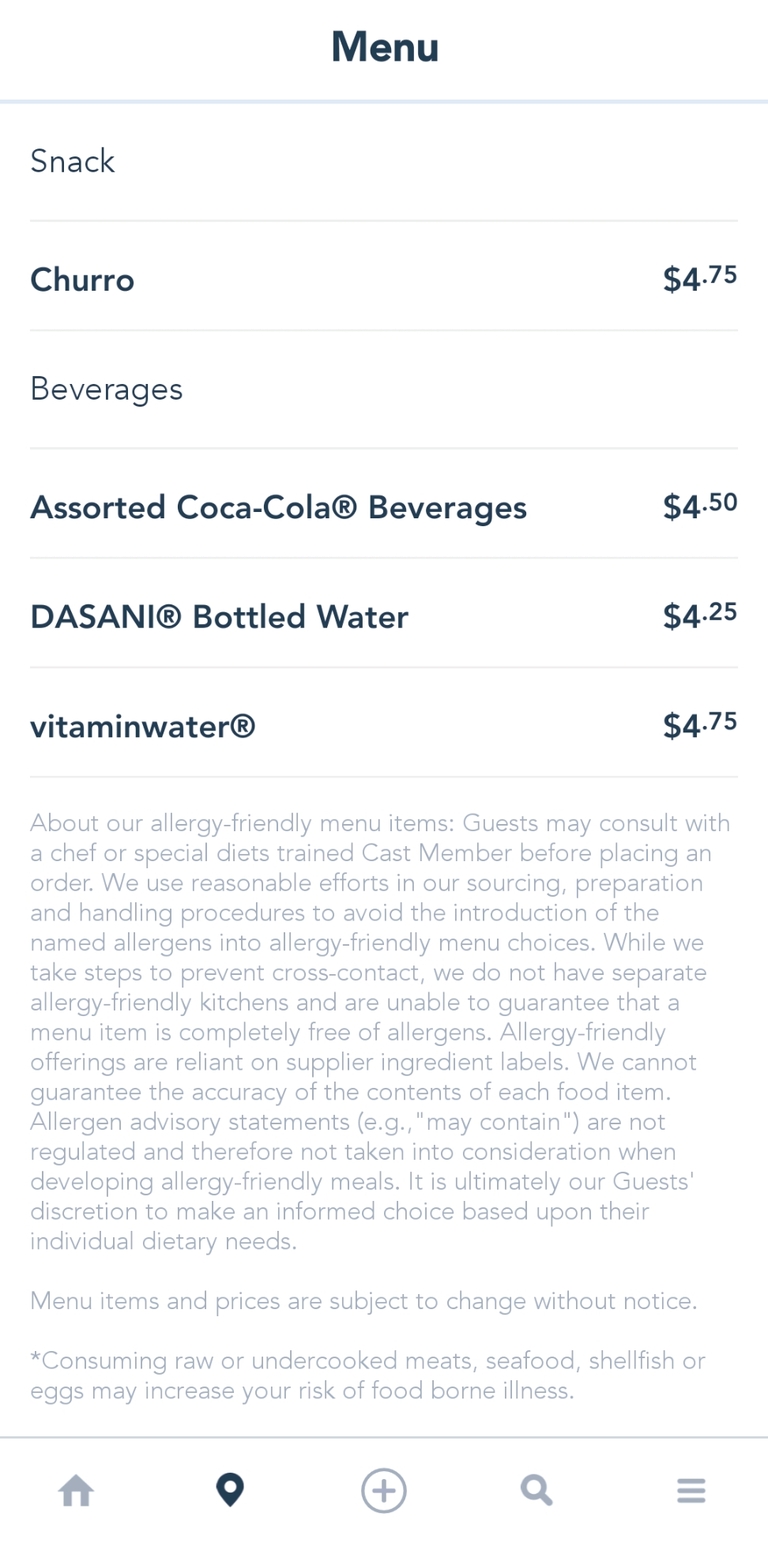This screenshot has width=768, height=1543.
Task: Tap the vitaminwater $4.75 price
Action: coord(700,725)
